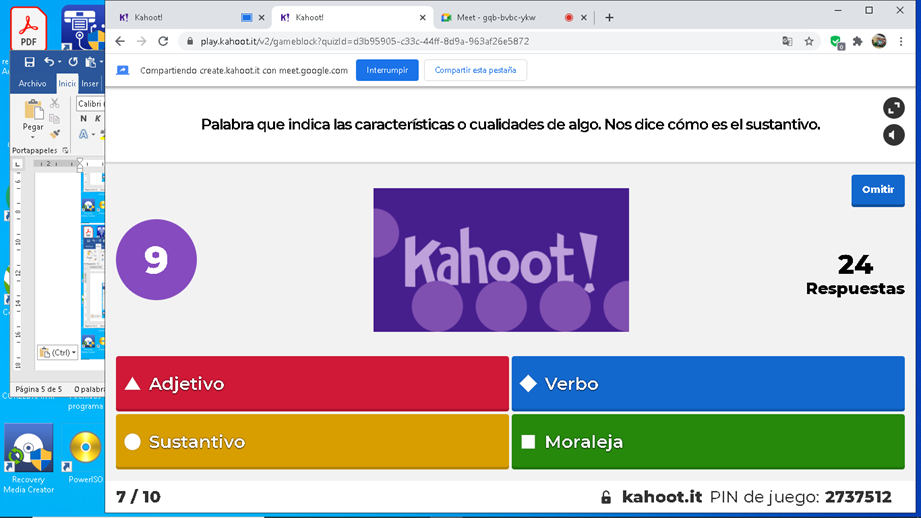Open Portapapeles dialog launcher in Word

click(x=65, y=150)
